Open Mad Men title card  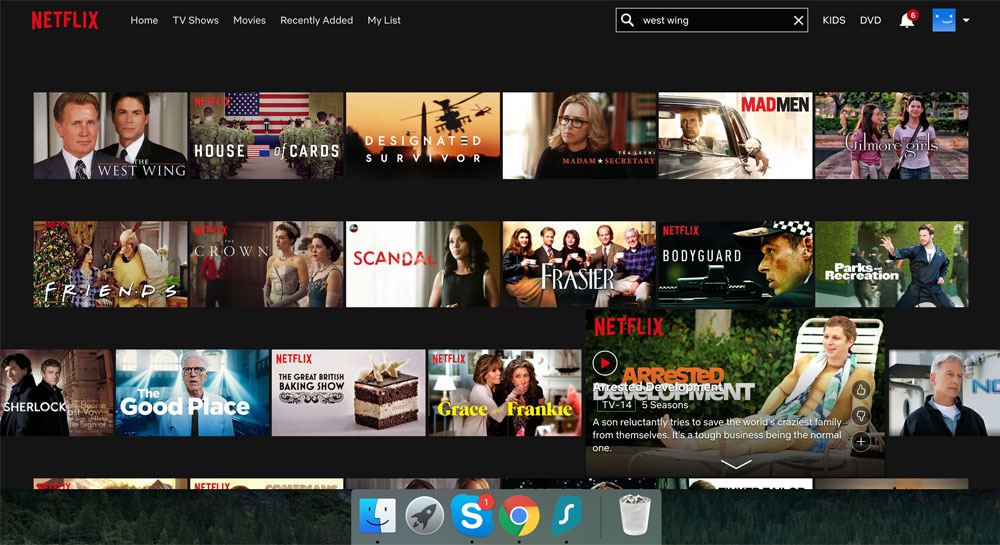pos(735,136)
